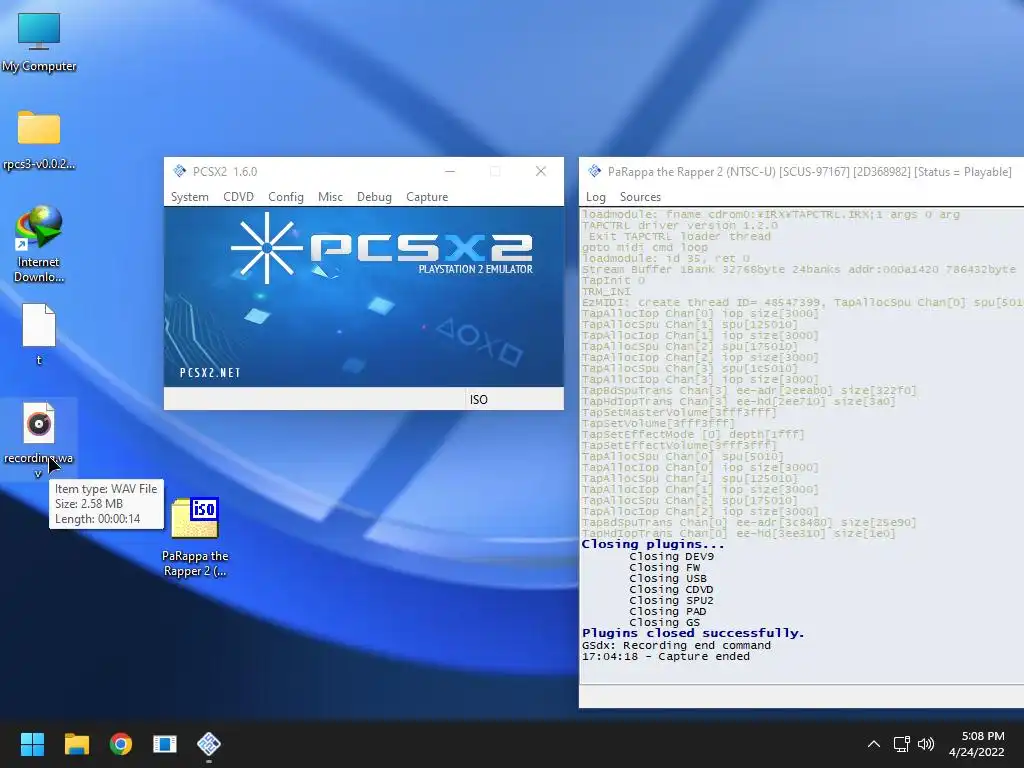Click the 'Closing CDVD' log line

[671, 589]
